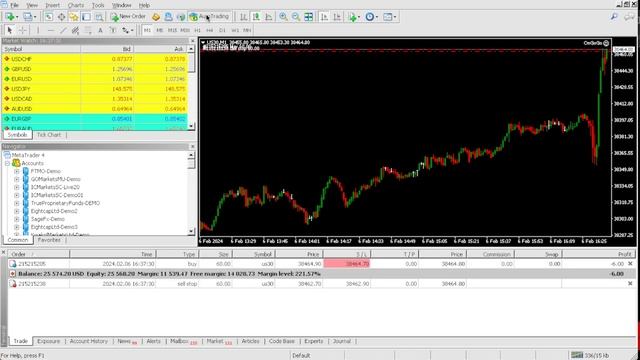Viewport: 640px width, 360px height.
Task: Collapse the Accounts tree node
Action: coord(7,163)
